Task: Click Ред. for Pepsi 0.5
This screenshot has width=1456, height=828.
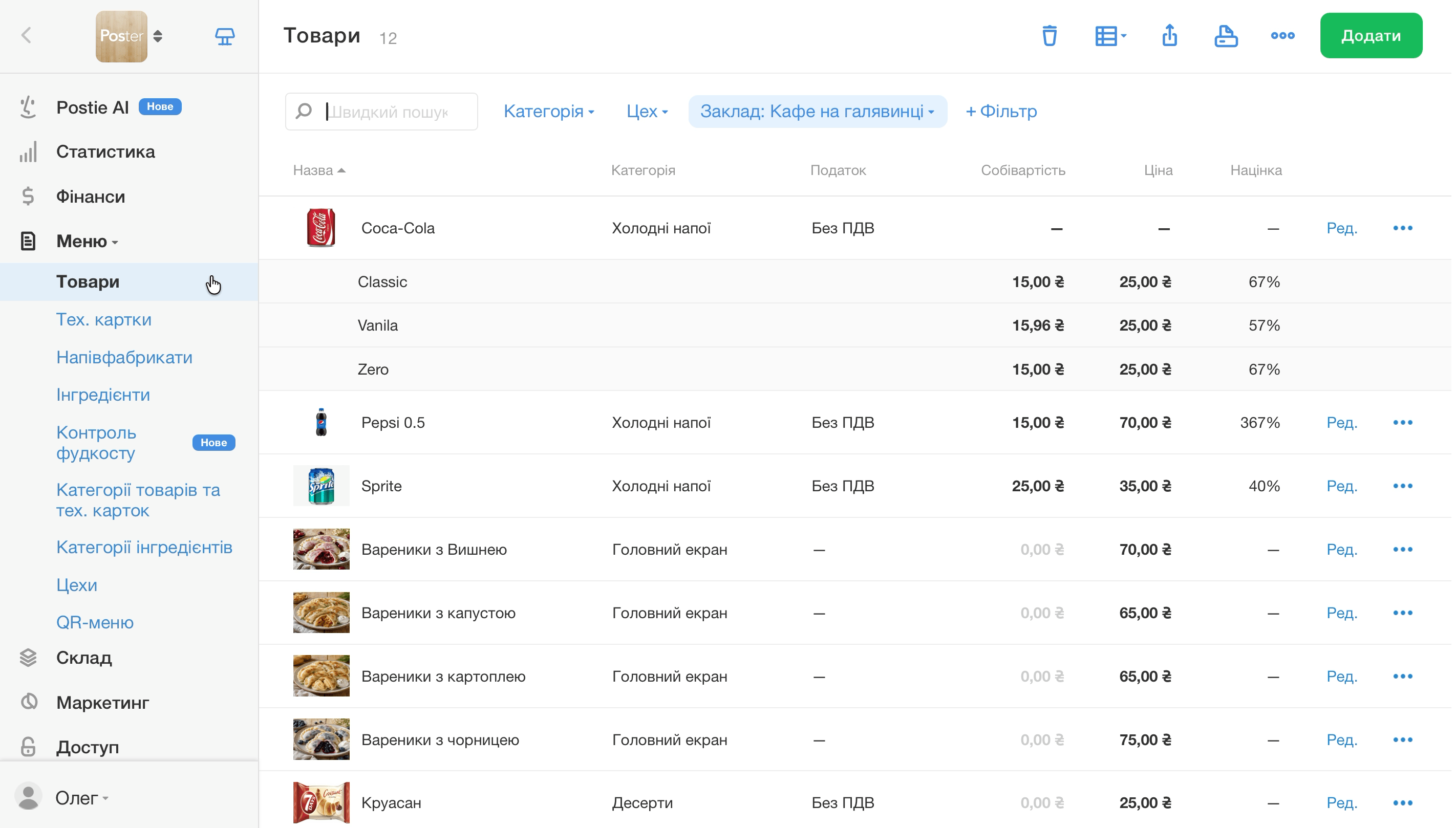Action: pos(1342,423)
